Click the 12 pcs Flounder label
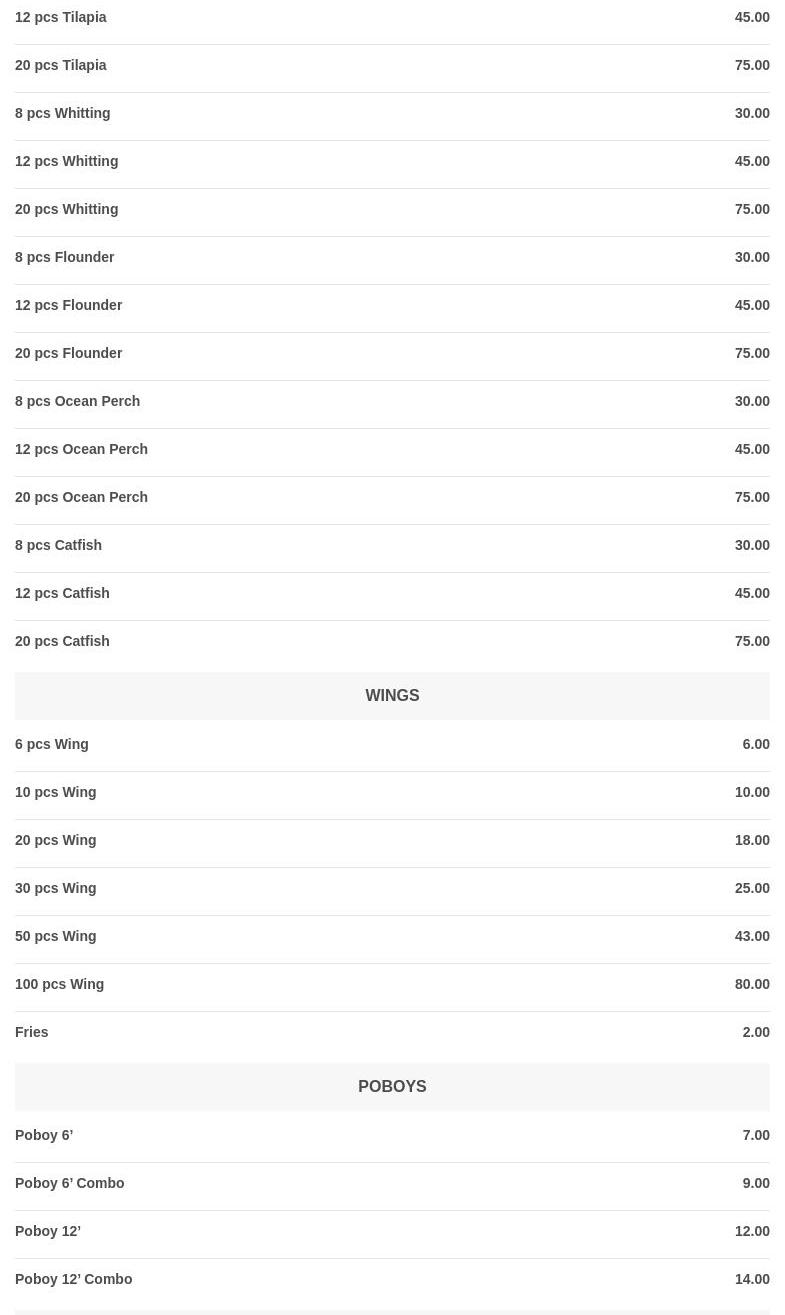This screenshot has height=1315, width=785. click(69, 305)
